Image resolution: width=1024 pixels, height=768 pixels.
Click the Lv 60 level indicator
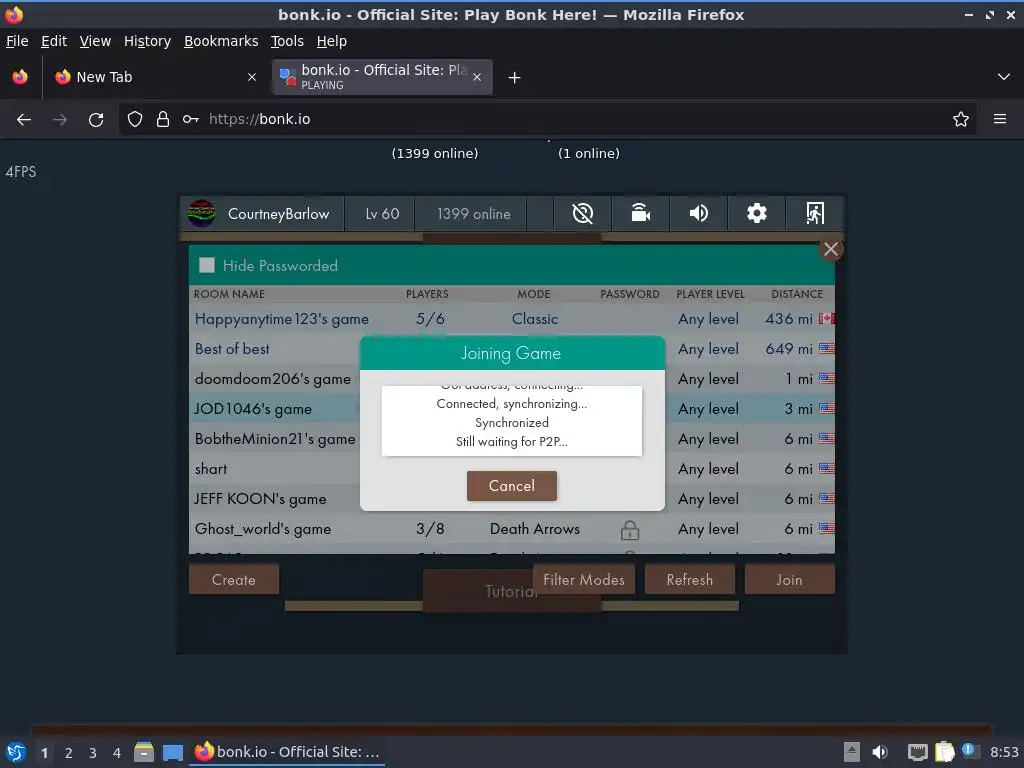(x=382, y=214)
